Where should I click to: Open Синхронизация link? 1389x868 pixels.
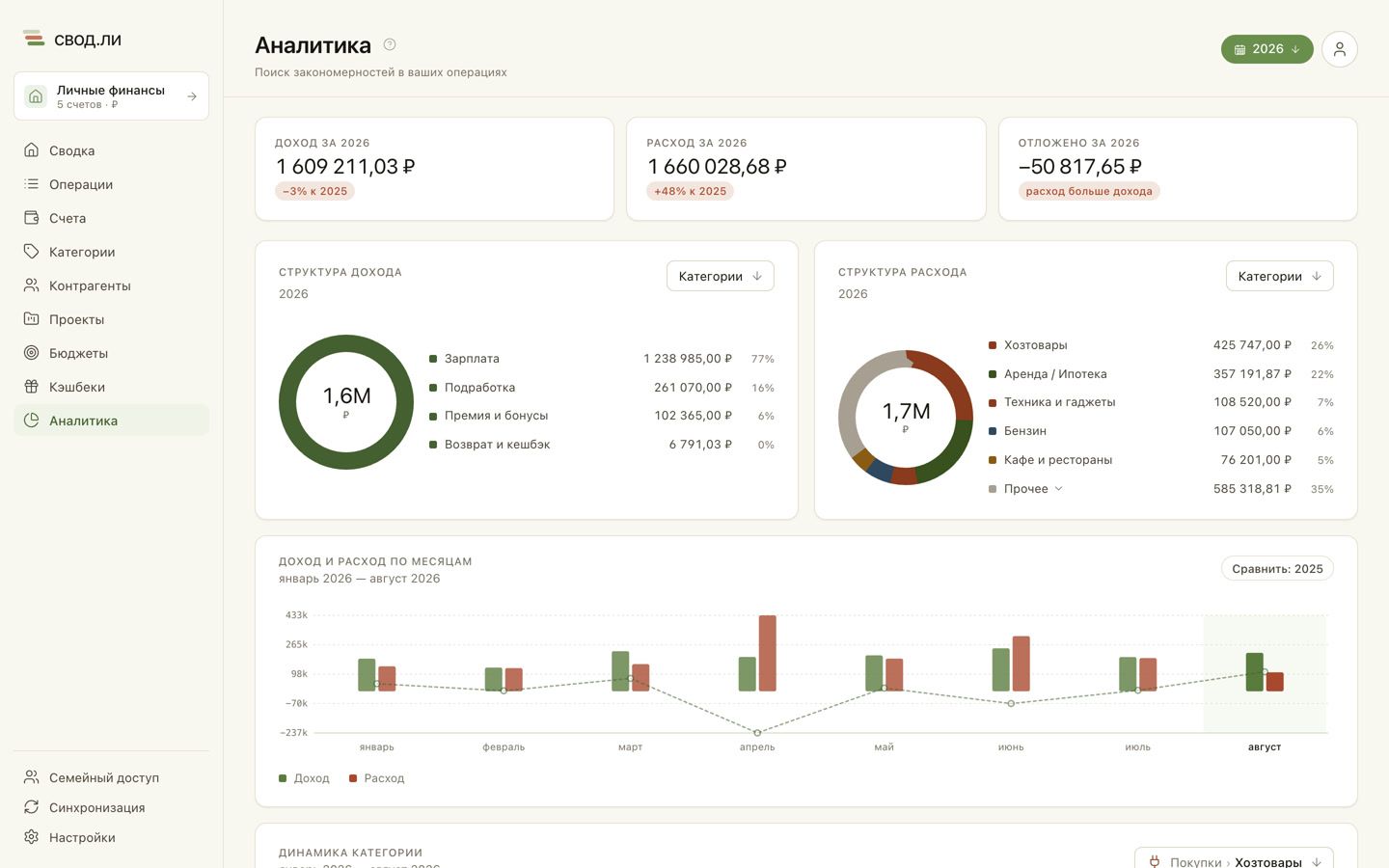tap(111, 807)
